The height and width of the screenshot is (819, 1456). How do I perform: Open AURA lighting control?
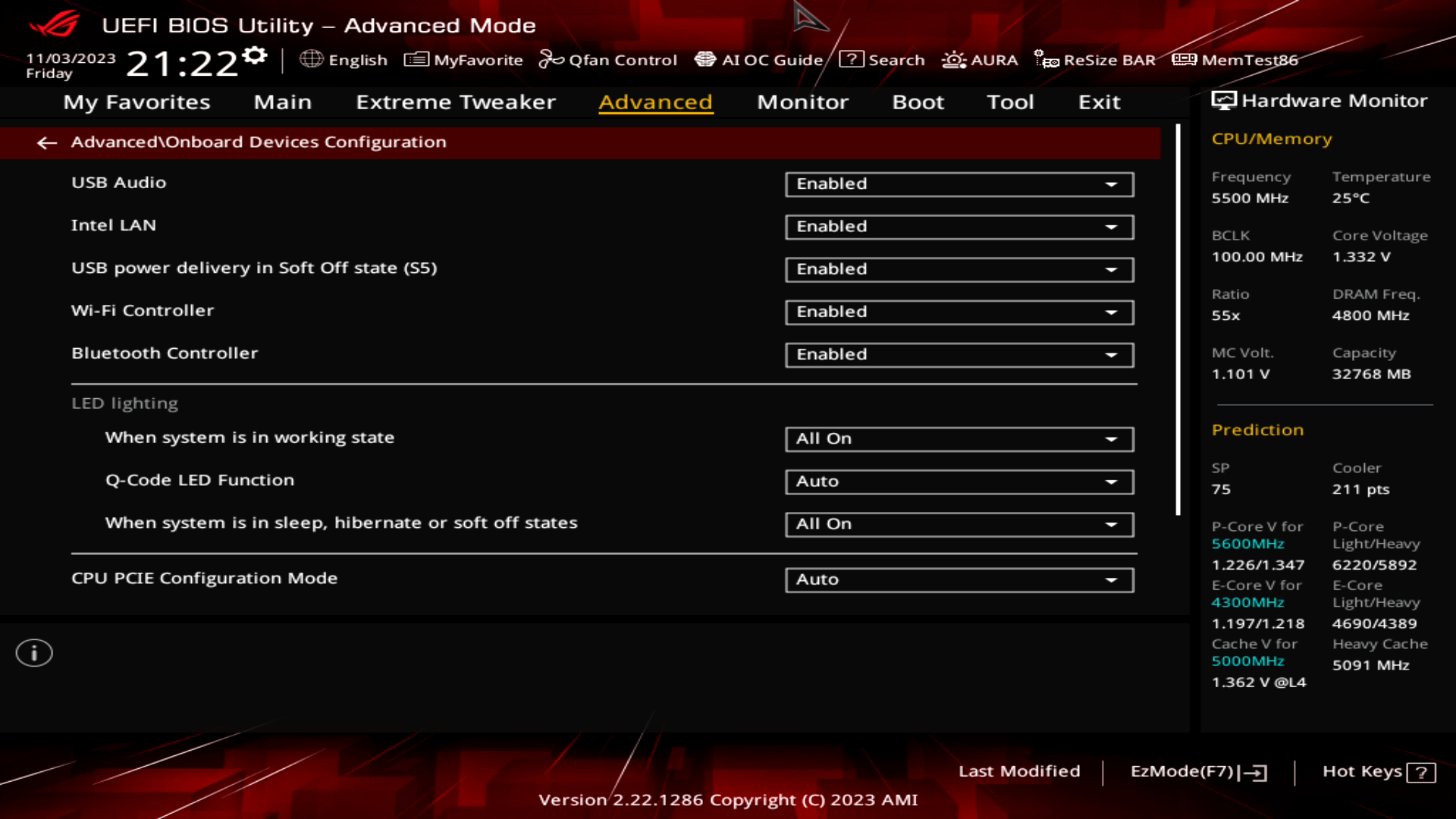coord(980,59)
